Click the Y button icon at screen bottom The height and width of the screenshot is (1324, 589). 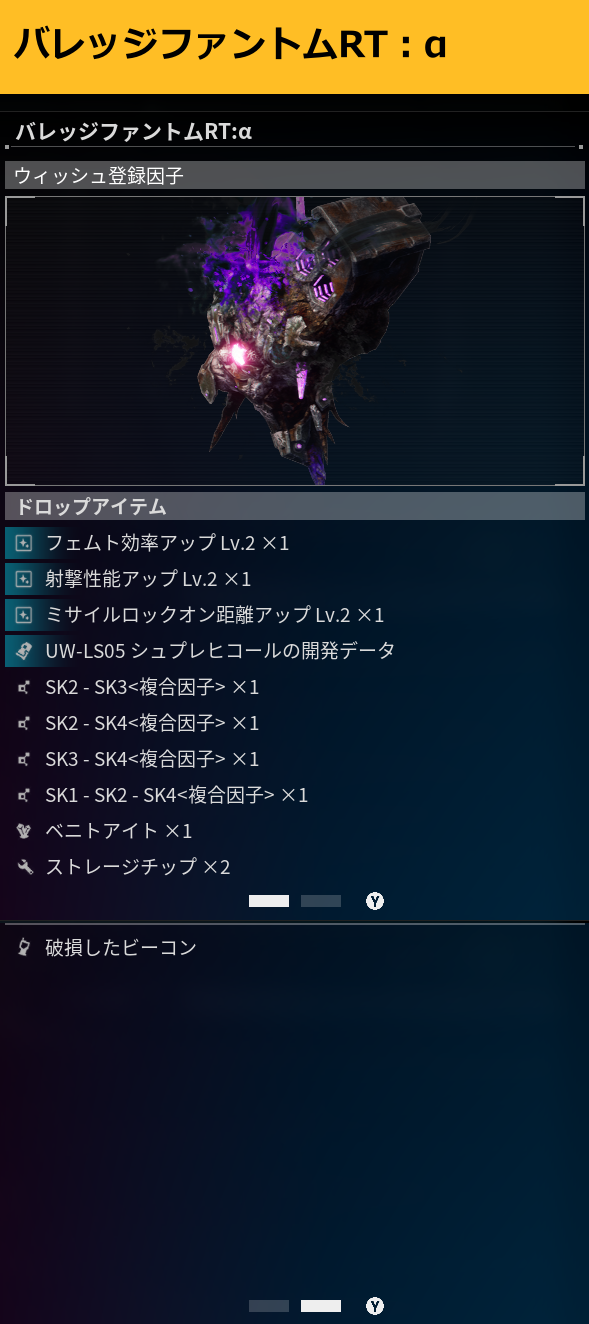[375, 1306]
